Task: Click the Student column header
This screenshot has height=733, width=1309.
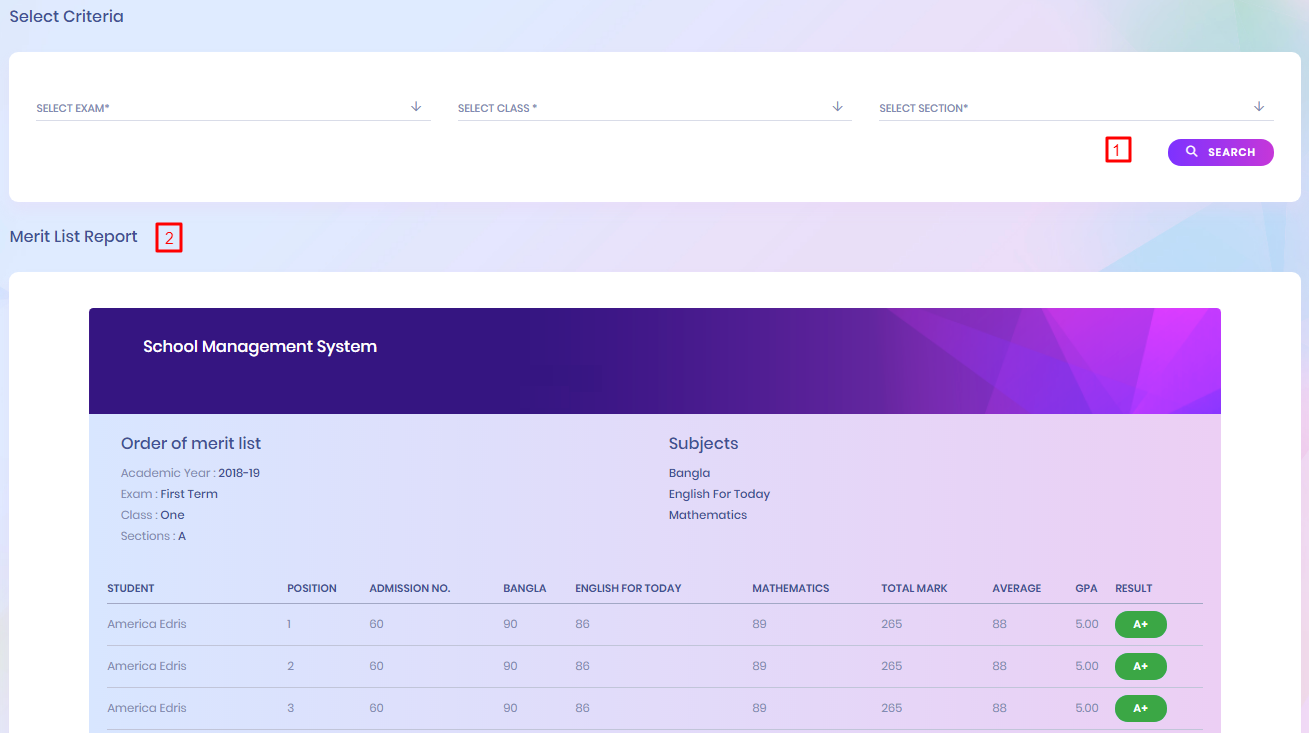Action: (x=131, y=588)
